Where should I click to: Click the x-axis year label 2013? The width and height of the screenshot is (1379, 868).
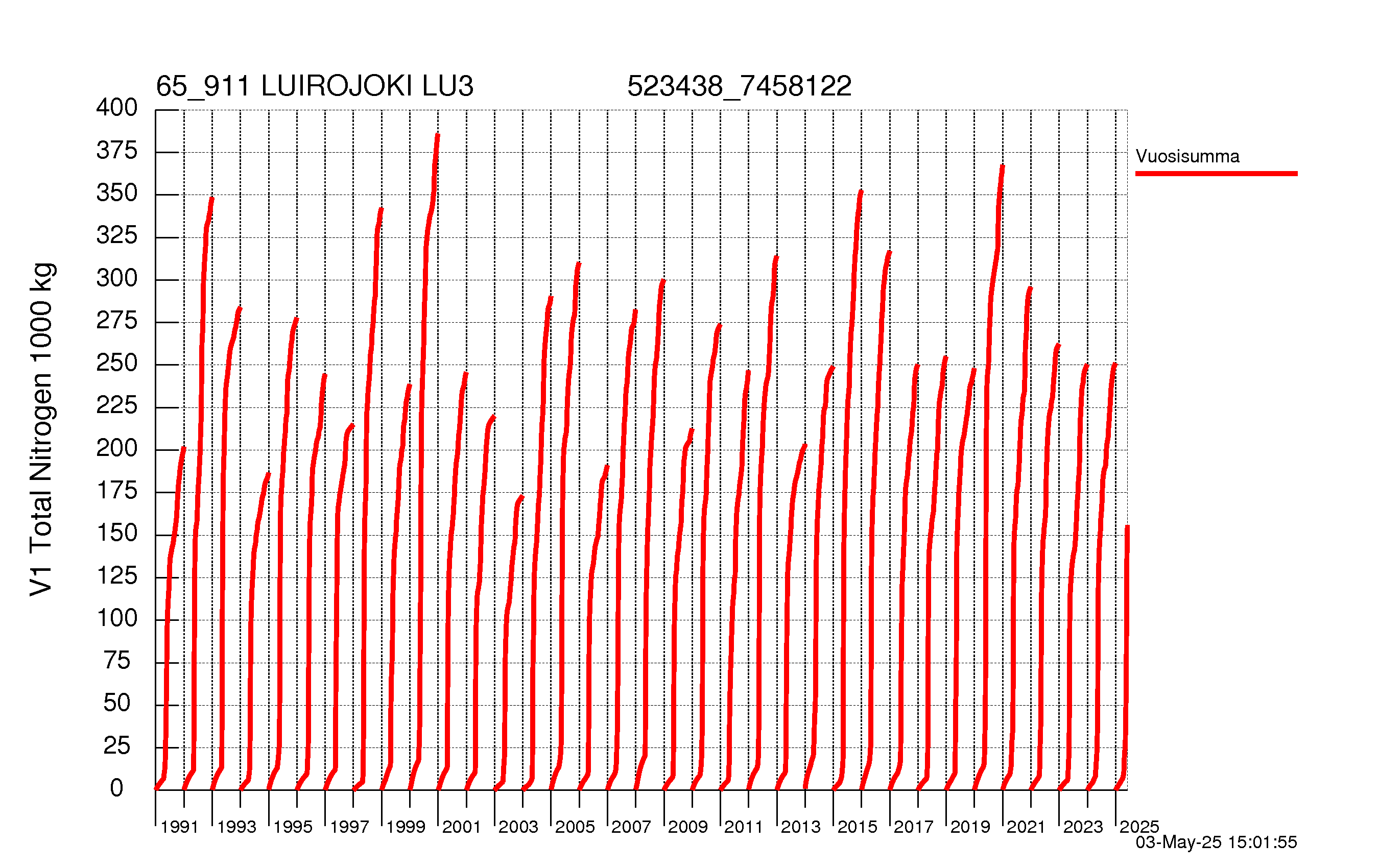(801, 827)
